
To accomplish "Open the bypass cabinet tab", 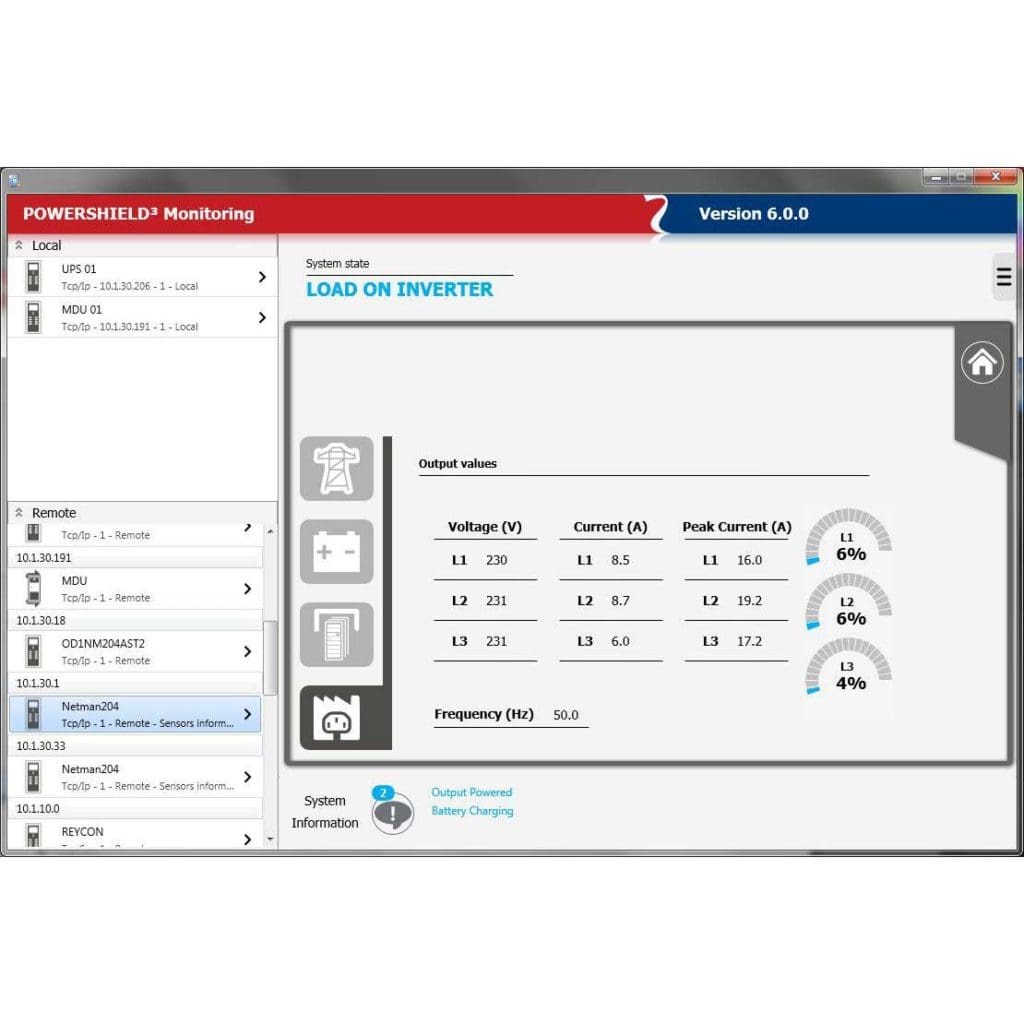I will pyautogui.click(x=336, y=634).
